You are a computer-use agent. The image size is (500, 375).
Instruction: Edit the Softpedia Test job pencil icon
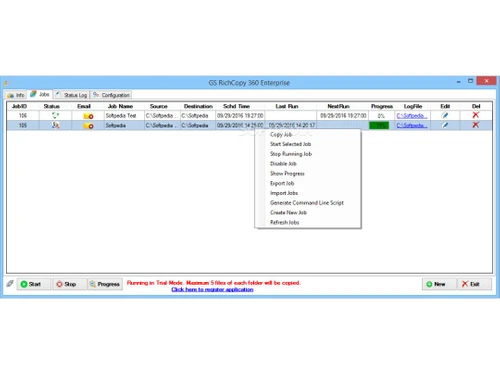point(445,116)
